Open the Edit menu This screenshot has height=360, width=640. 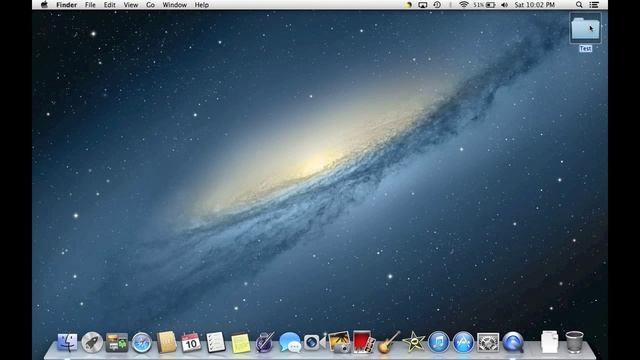[109, 5]
